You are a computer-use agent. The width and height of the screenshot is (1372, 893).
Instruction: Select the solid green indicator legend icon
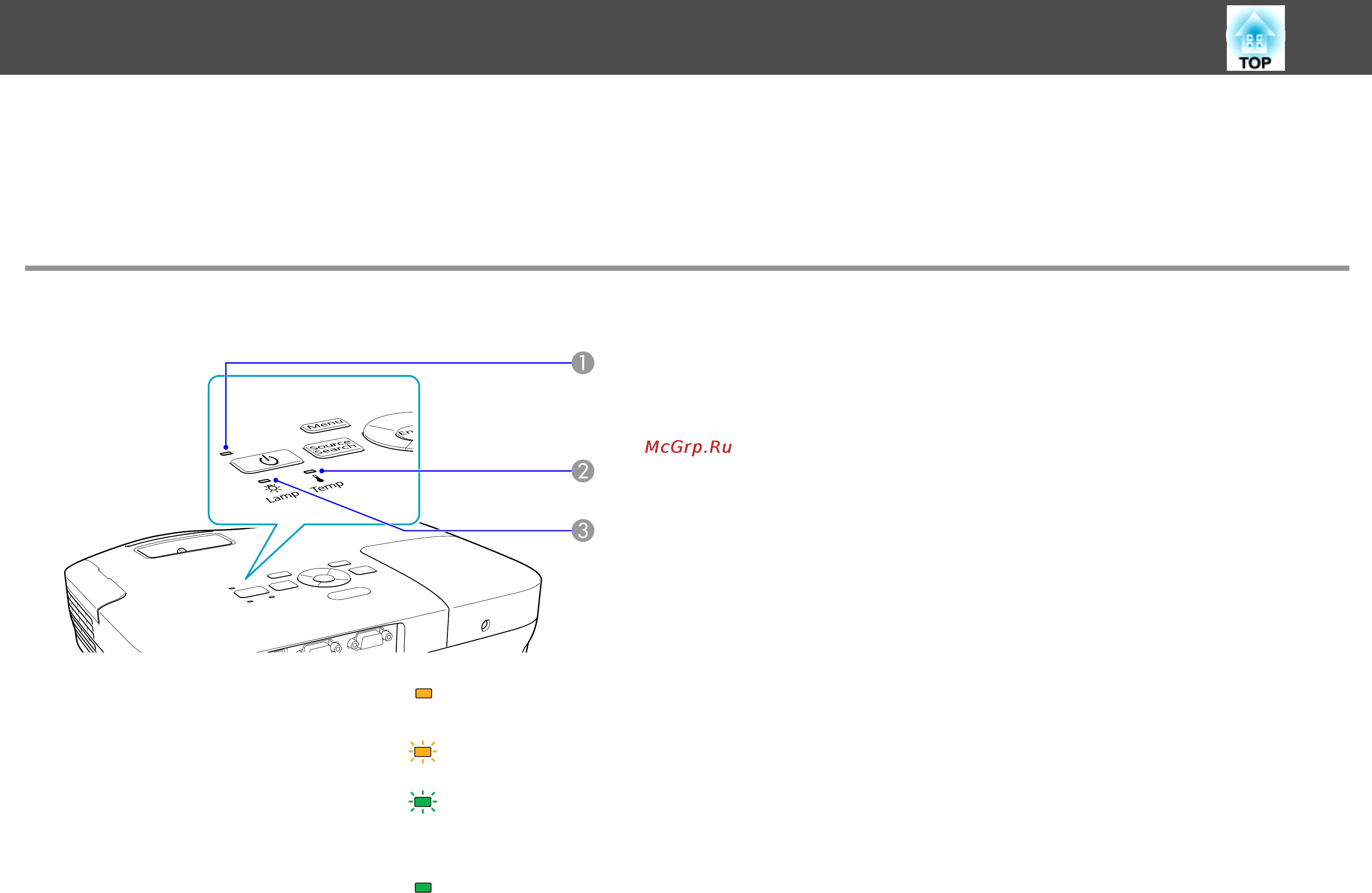(x=423, y=887)
